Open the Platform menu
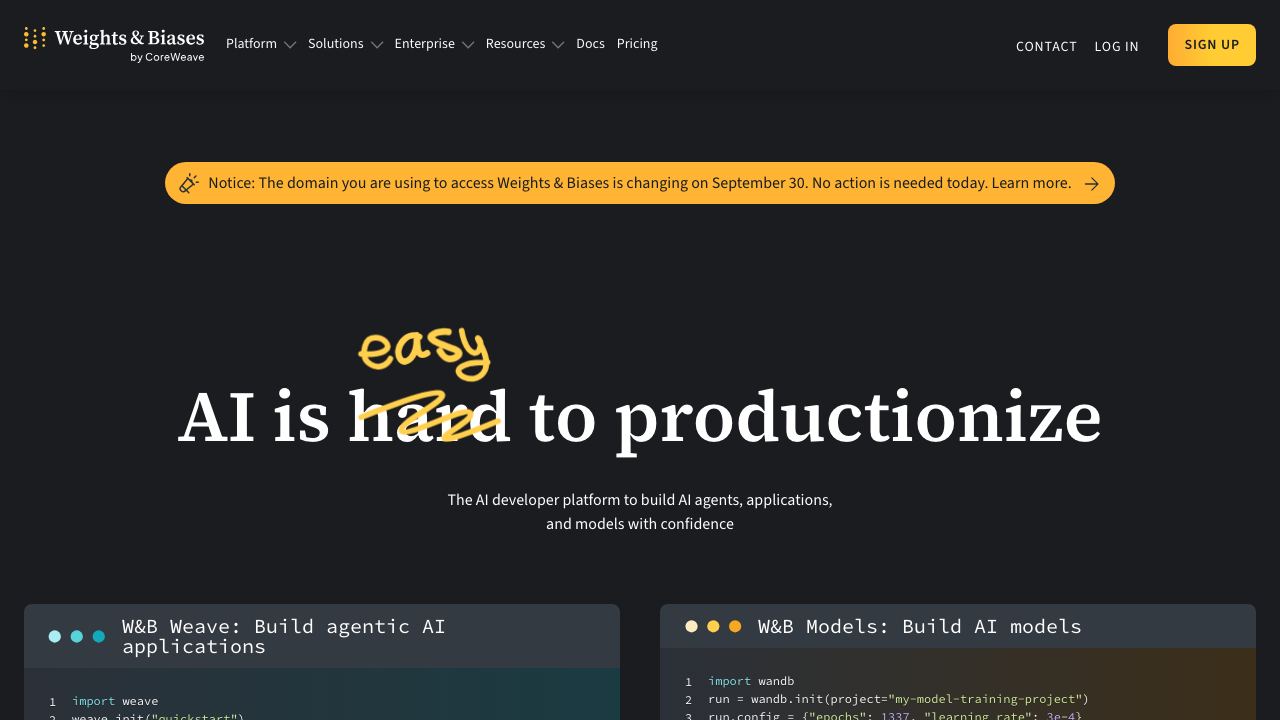The image size is (1280, 720). tap(251, 44)
